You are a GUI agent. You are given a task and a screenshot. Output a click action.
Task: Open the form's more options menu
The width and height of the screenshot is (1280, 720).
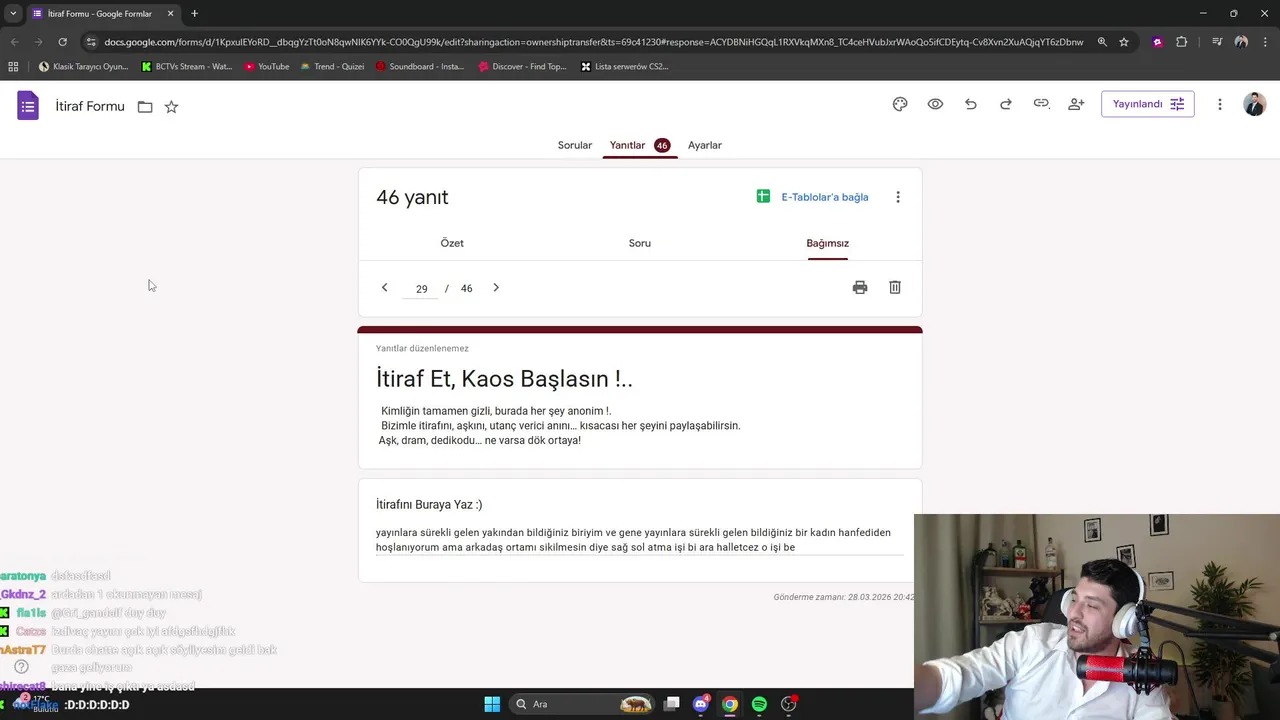pyautogui.click(x=1219, y=104)
